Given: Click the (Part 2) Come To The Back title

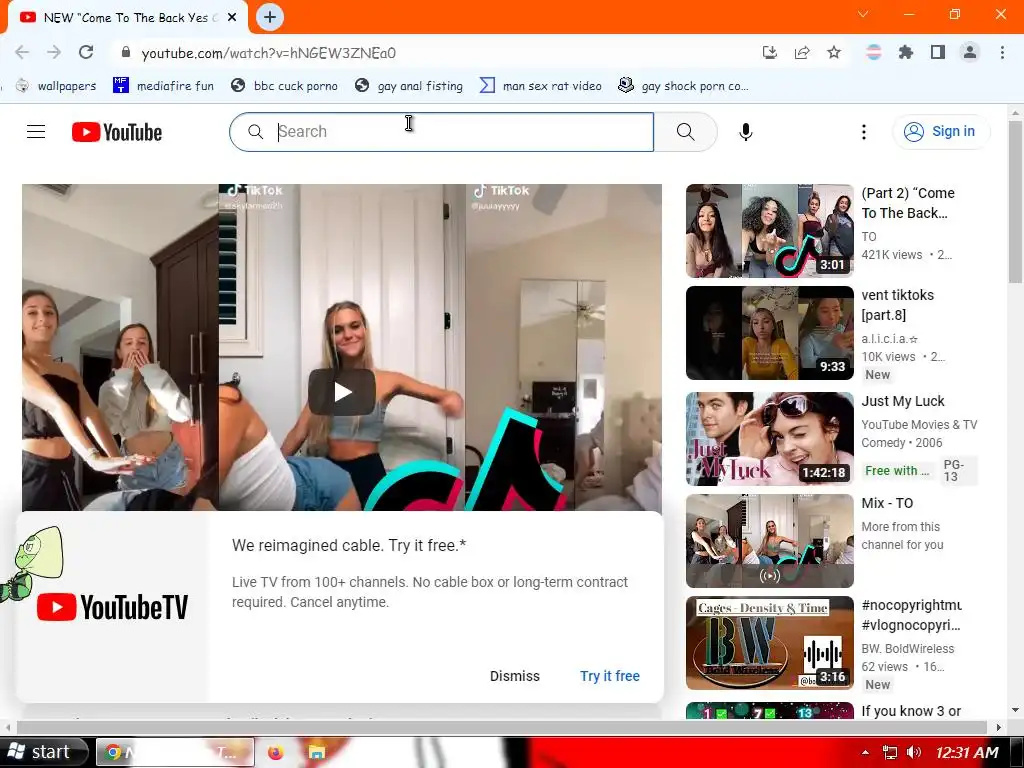Looking at the screenshot, I should tap(908, 202).
